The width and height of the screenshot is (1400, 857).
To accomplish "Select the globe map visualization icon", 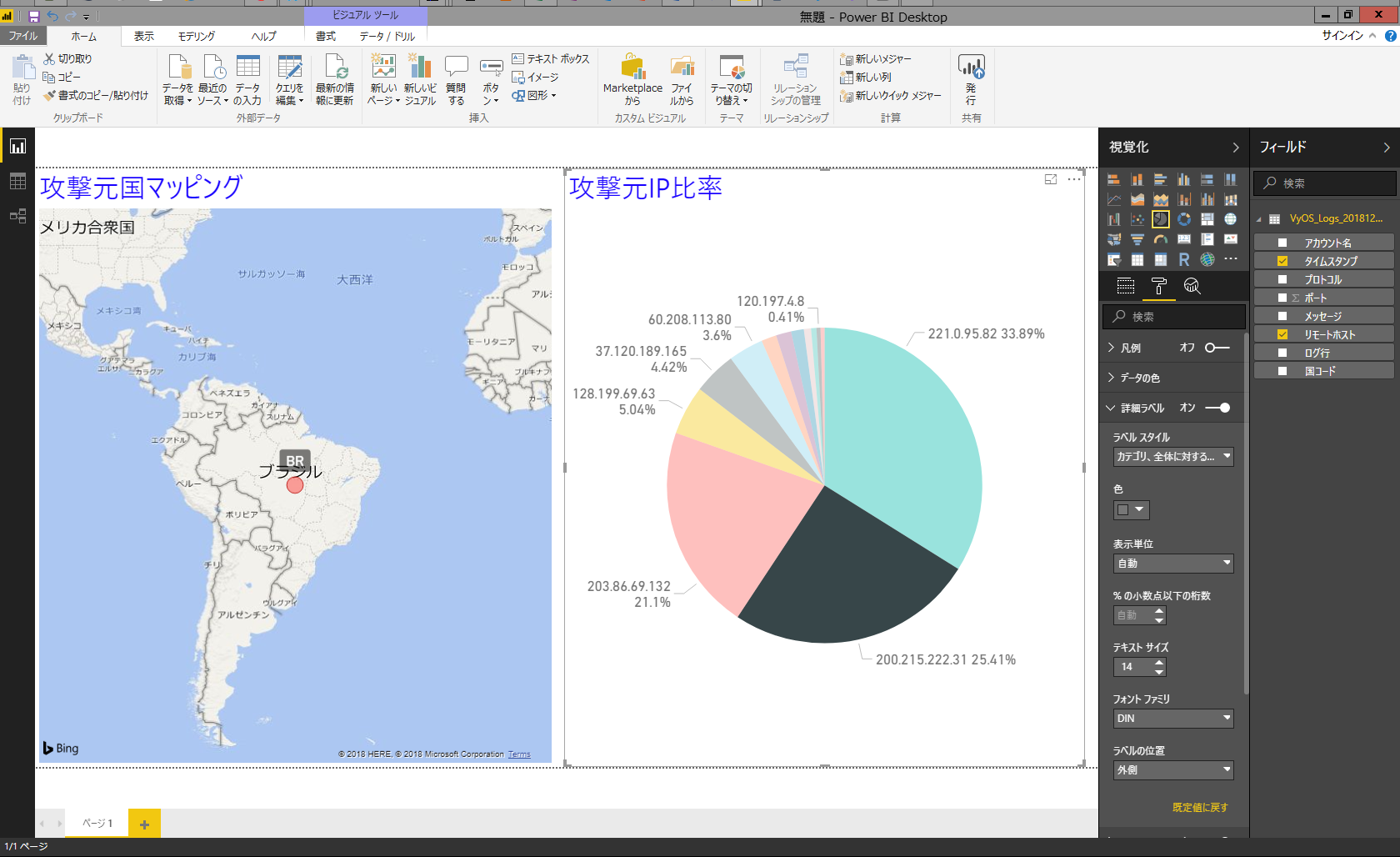I will [x=1231, y=219].
